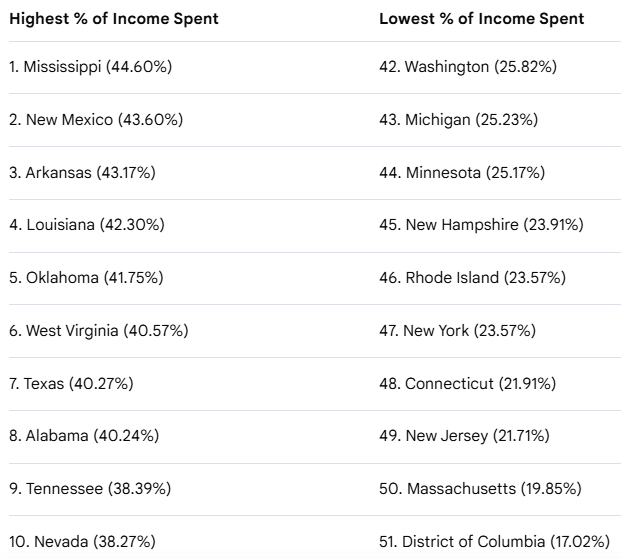Select the New Mexico (43.60%) row
621x559 pixels.
coord(96,120)
